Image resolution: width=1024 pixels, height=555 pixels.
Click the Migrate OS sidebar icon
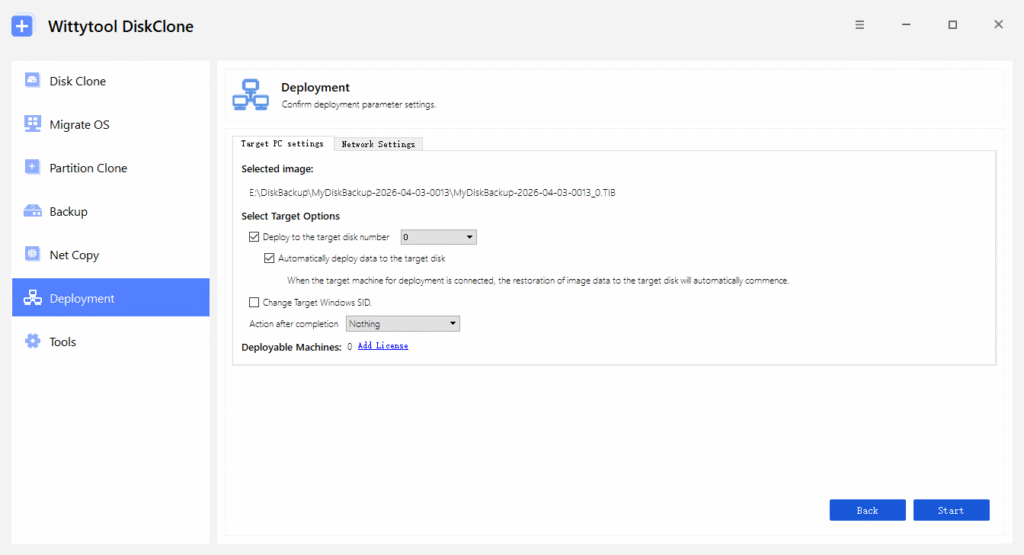coord(32,123)
